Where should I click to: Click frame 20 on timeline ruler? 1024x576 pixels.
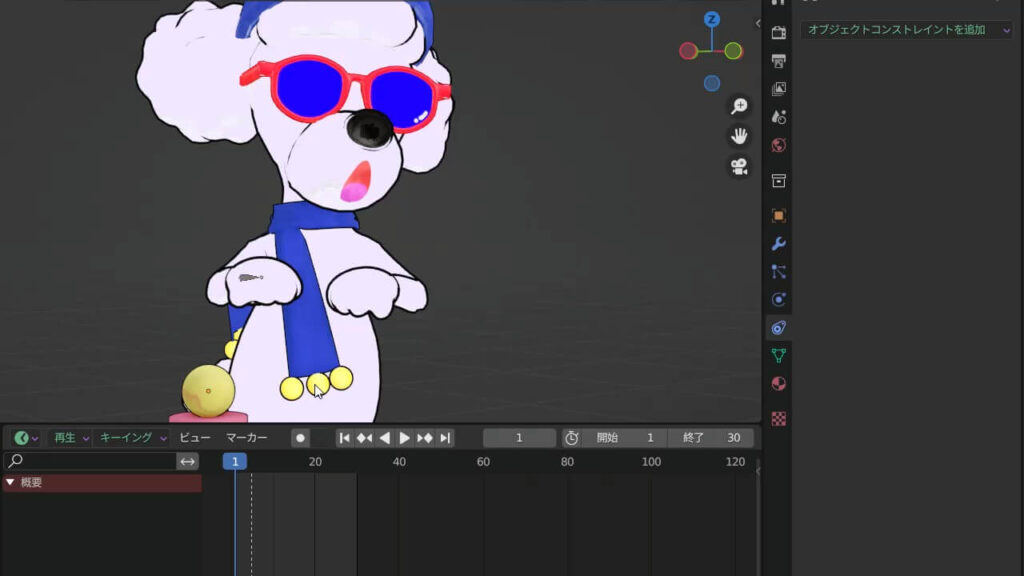point(315,462)
